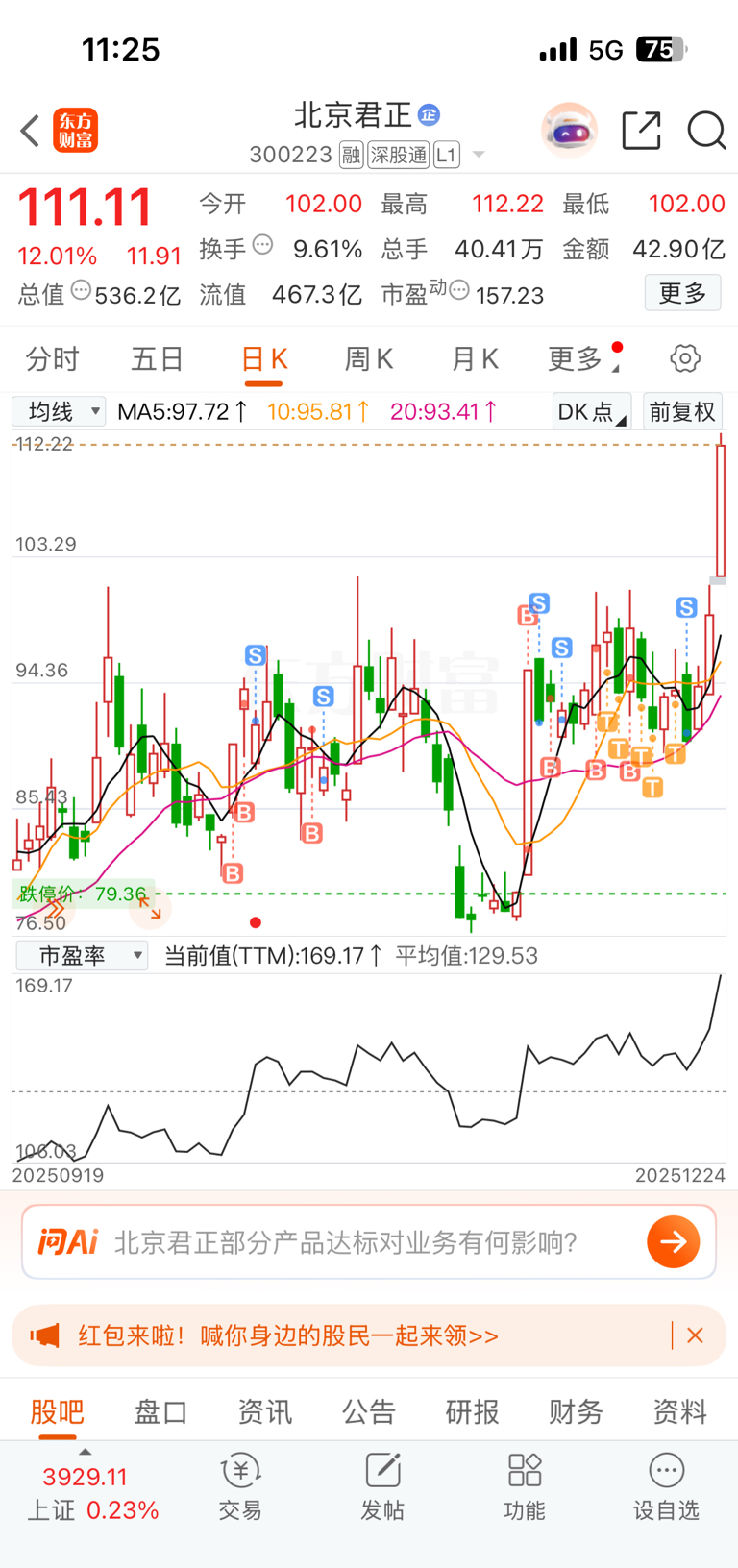Tap the lowest T marker on chart
Screen dimensions: 738x1568
(x=652, y=788)
